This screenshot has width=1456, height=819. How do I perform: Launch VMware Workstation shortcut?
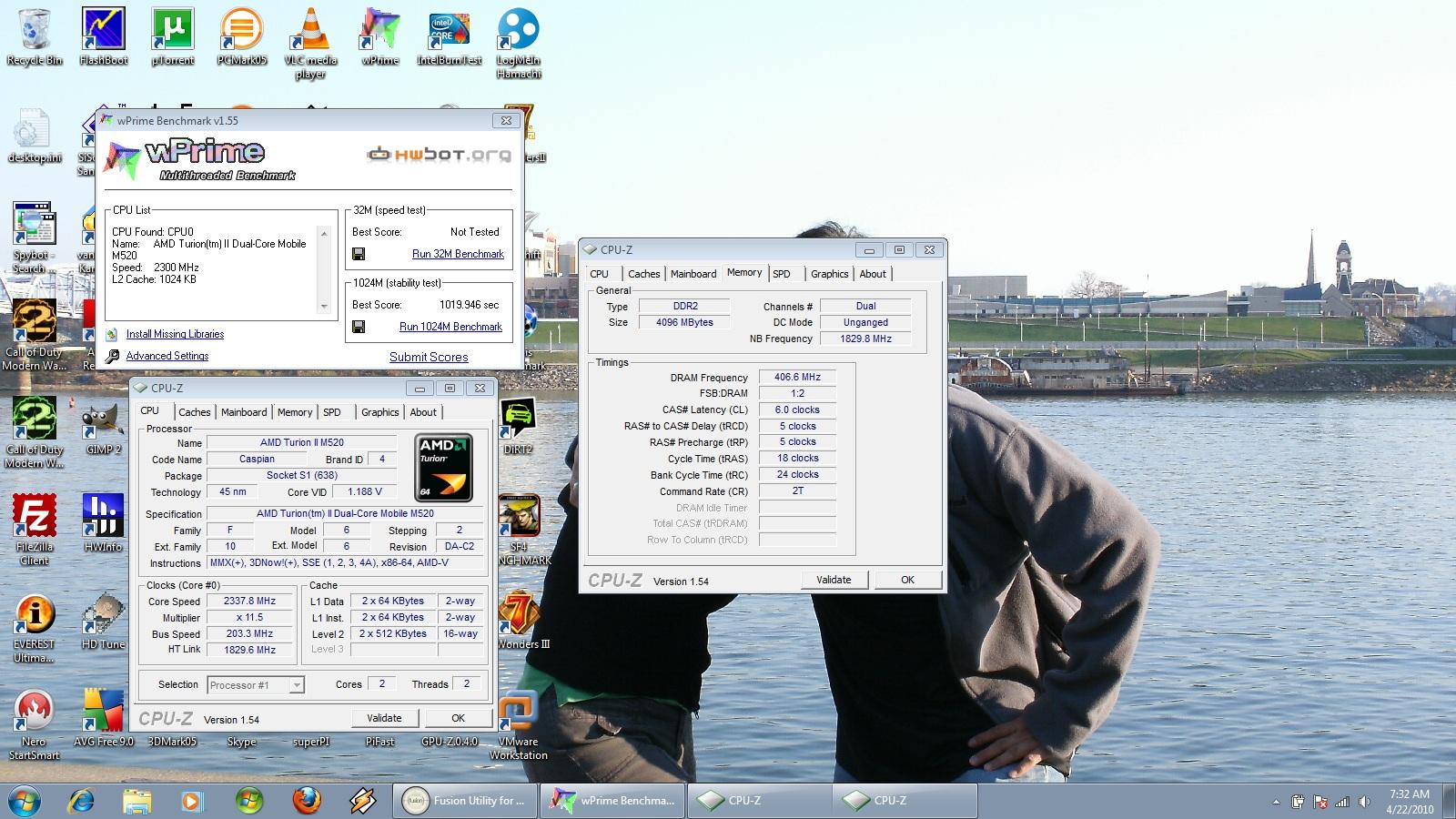pos(518,725)
